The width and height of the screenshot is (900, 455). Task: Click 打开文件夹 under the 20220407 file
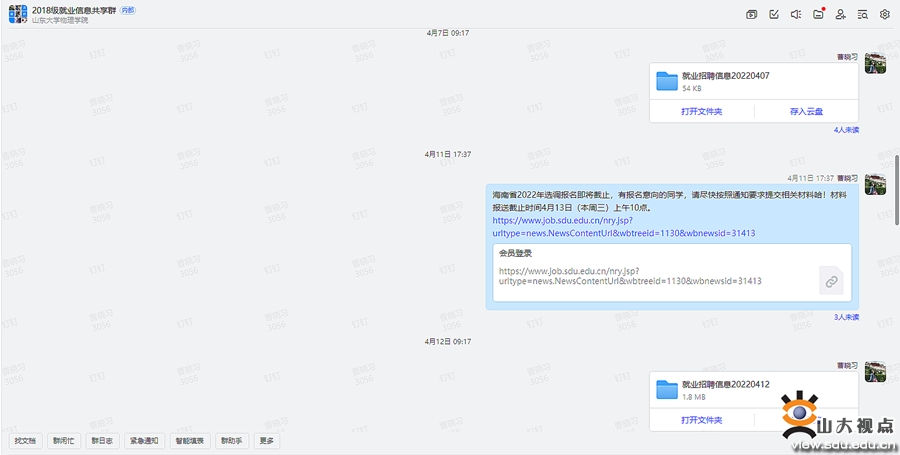click(702, 111)
